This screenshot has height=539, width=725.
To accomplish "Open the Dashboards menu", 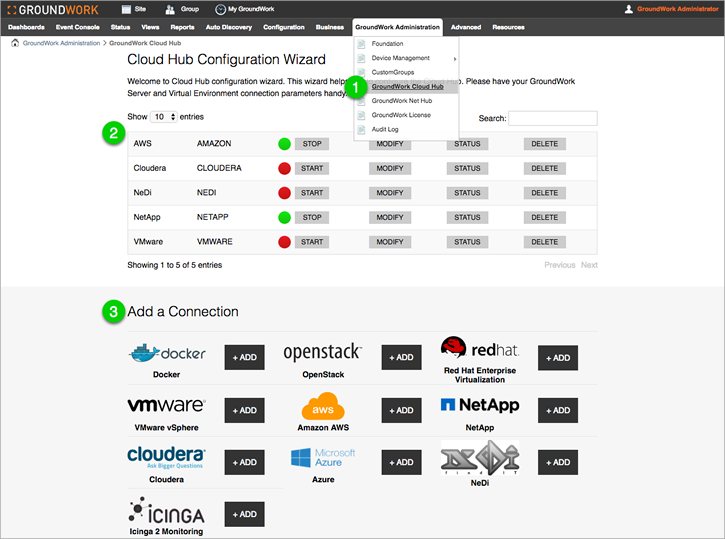I will pos(26,27).
